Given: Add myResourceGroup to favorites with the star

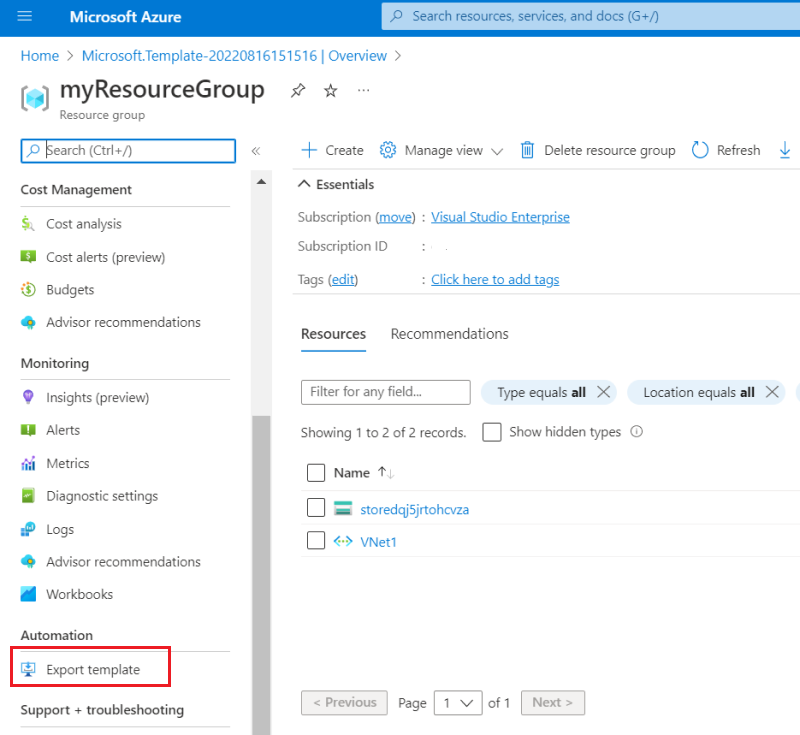Looking at the screenshot, I should pos(330,90).
